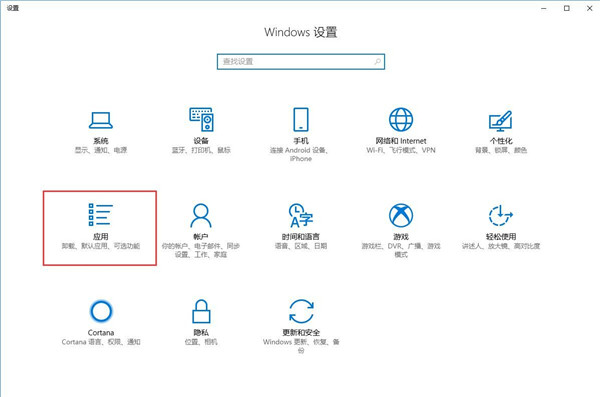This screenshot has height=397, width=600.
Task: Focus the 查找设置 search field
Action: pos(301,62)
